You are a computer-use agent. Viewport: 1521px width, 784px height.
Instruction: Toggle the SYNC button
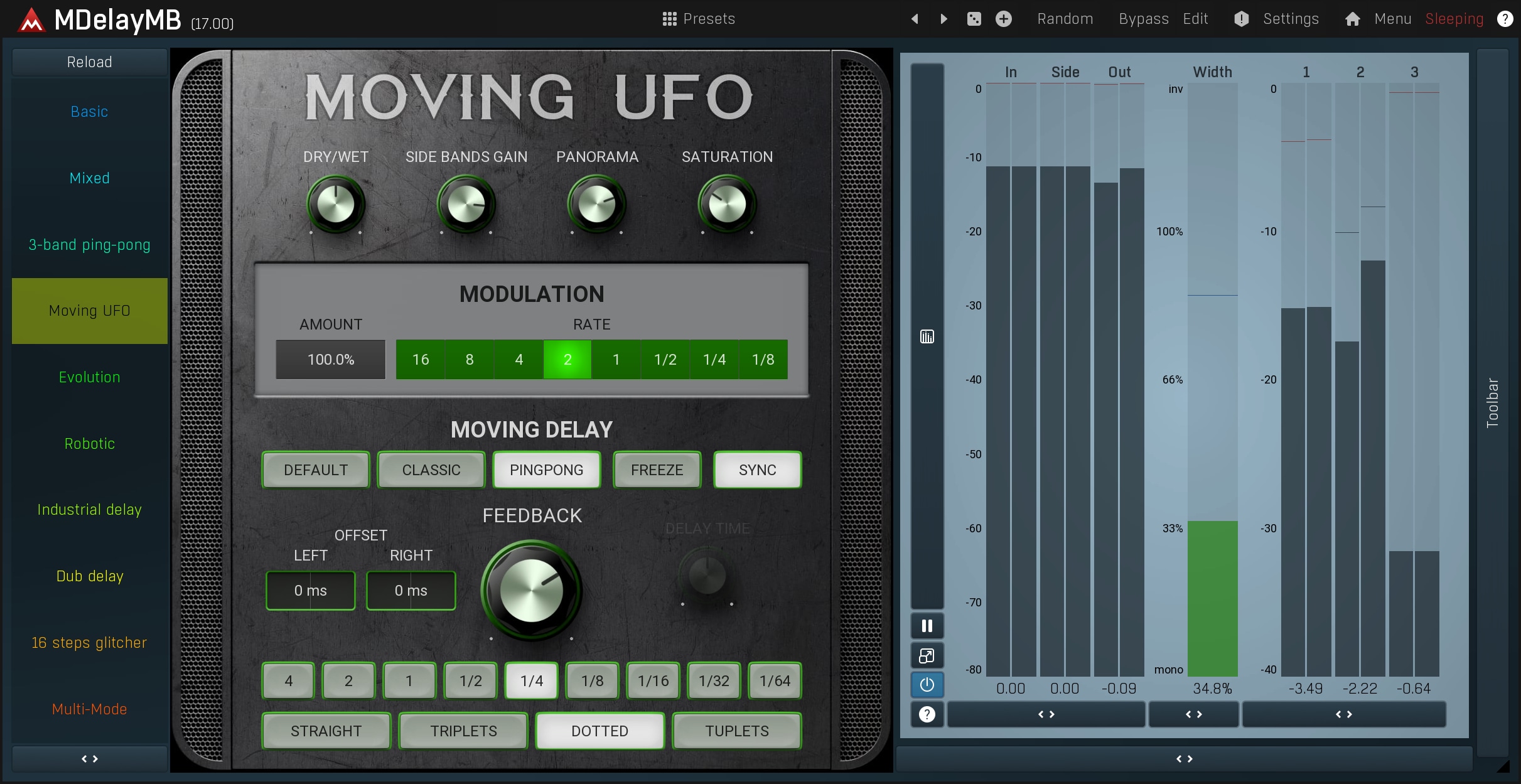pos(757,470)
